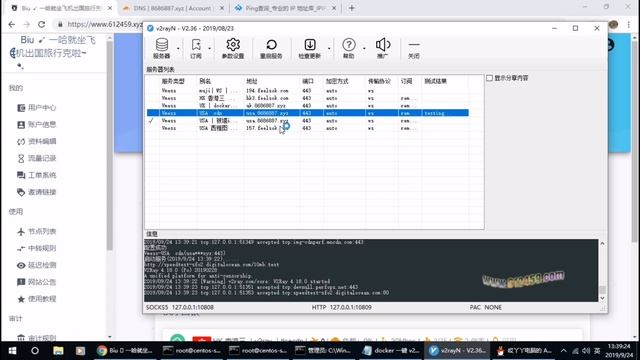Open the 服务器 servers toolbar button

162,48
